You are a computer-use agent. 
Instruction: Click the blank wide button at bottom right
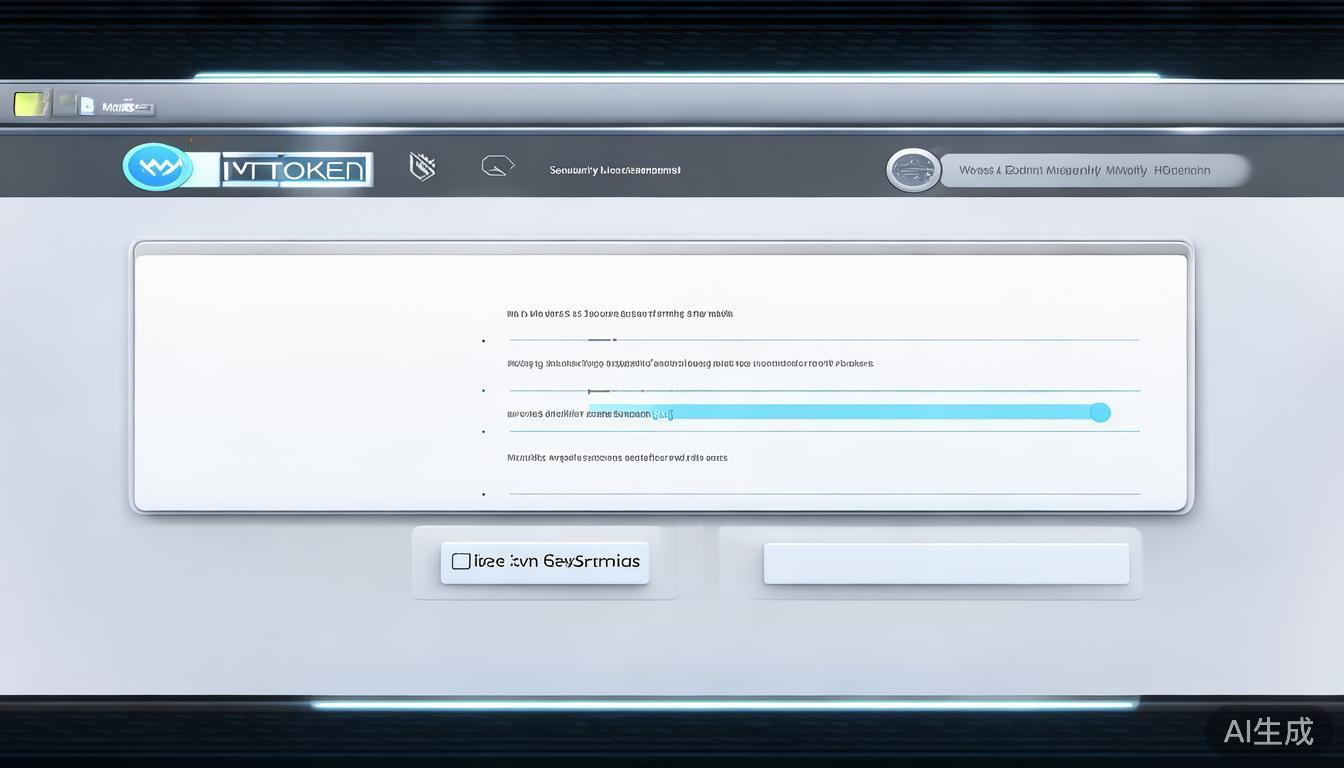(x=945, y=564)
